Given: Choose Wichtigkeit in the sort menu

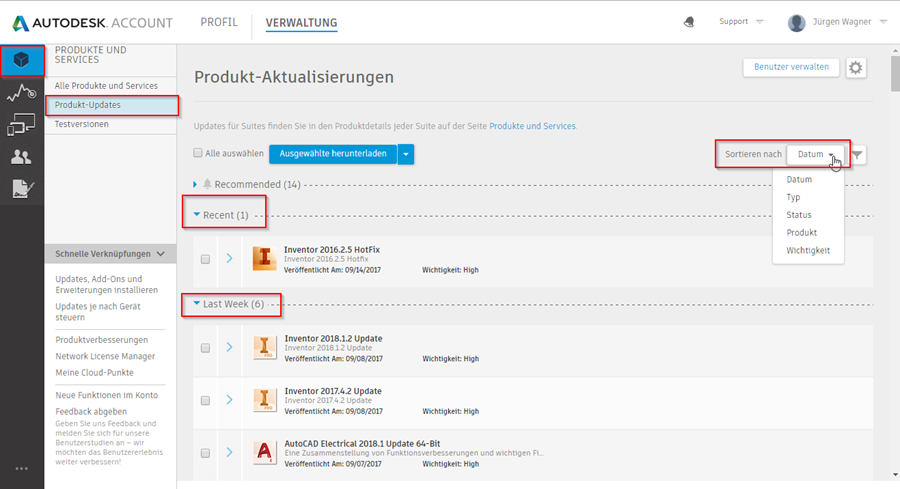Looking at the screenshot, I should (x=808, y=250).
